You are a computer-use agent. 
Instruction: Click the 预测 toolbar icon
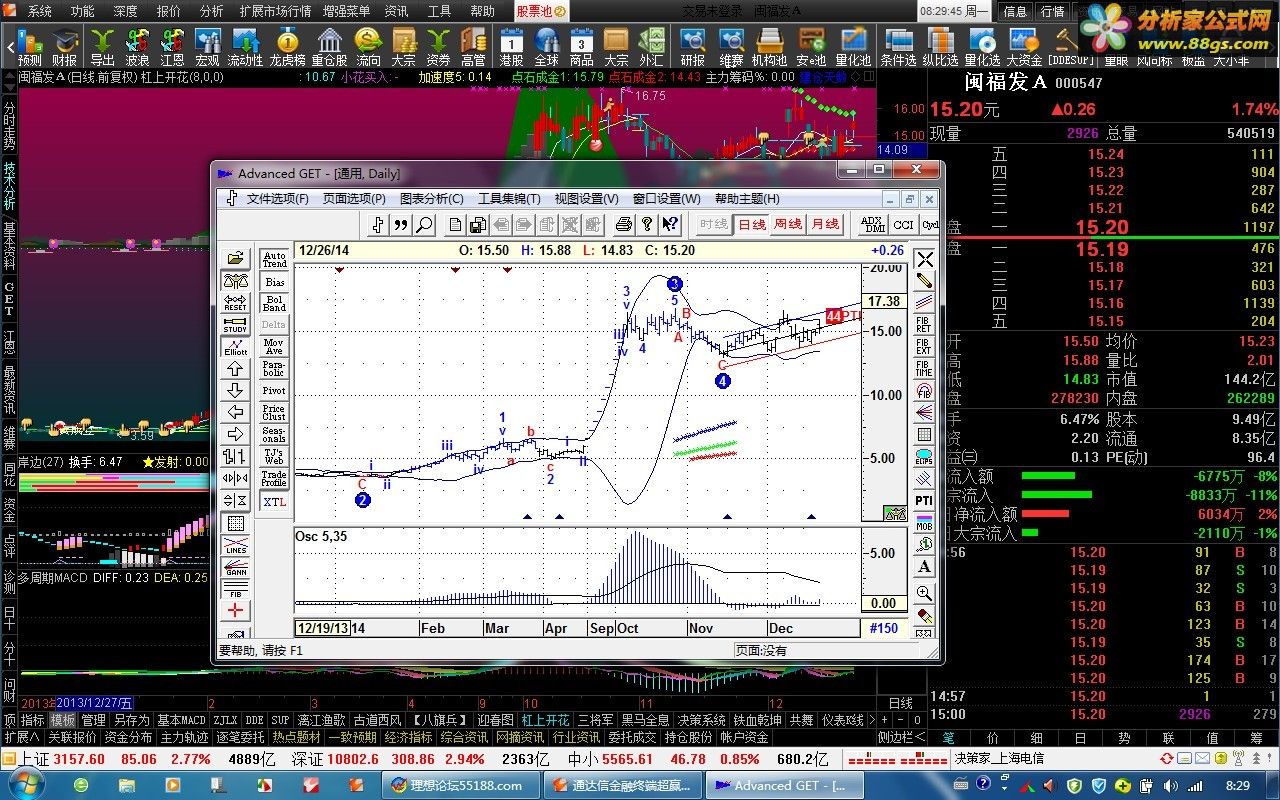coord(30,46)
